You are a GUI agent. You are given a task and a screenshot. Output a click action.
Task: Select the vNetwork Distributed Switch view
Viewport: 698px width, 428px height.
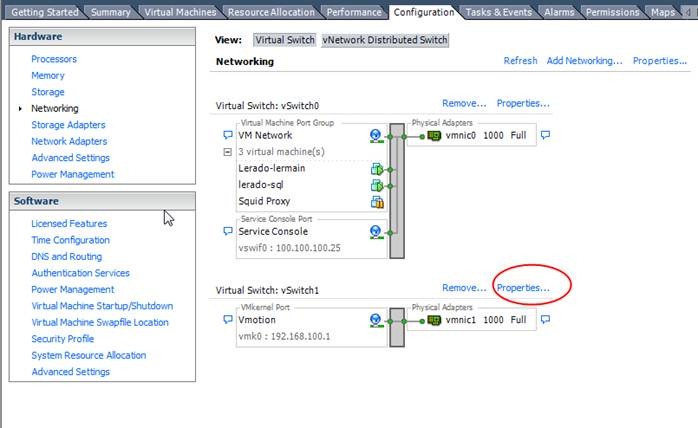click(385, 40)
